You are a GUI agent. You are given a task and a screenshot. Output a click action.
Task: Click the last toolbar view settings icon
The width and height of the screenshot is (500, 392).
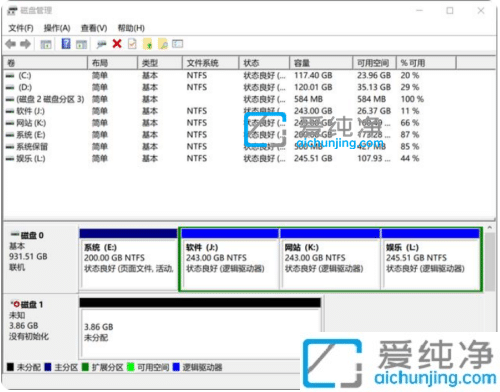click(178, 44)
